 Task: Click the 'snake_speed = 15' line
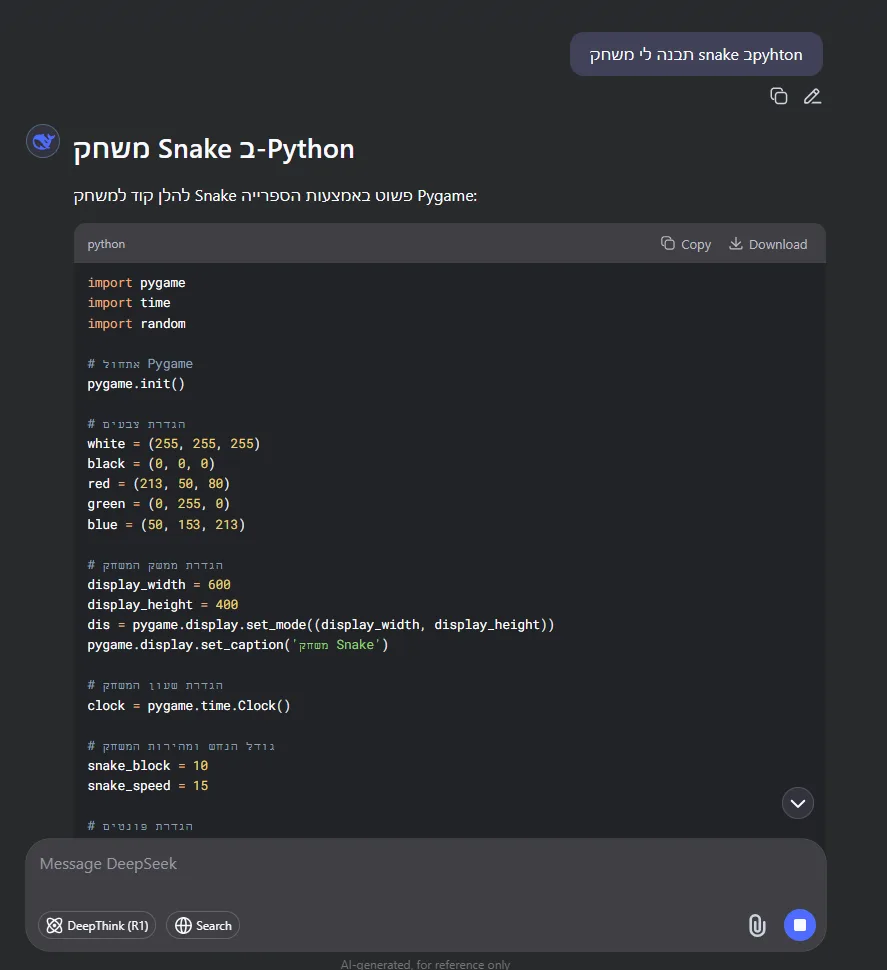148,786
